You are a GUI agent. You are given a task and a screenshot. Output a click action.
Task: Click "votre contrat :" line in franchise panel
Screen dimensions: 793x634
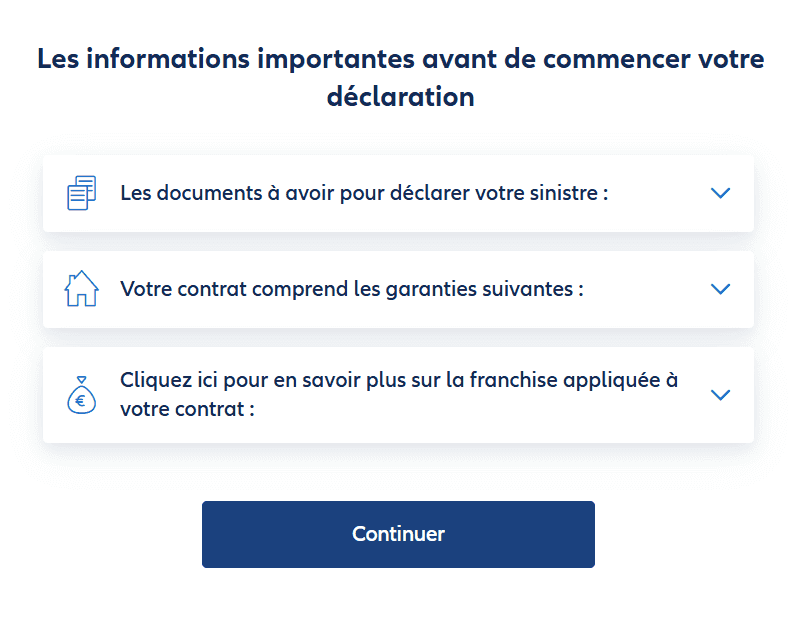click(x=187, y=409)
